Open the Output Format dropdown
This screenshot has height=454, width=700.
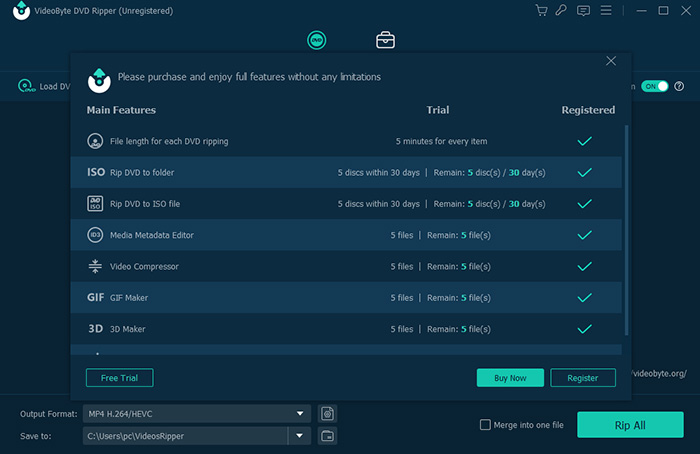(x=197, y=414)
